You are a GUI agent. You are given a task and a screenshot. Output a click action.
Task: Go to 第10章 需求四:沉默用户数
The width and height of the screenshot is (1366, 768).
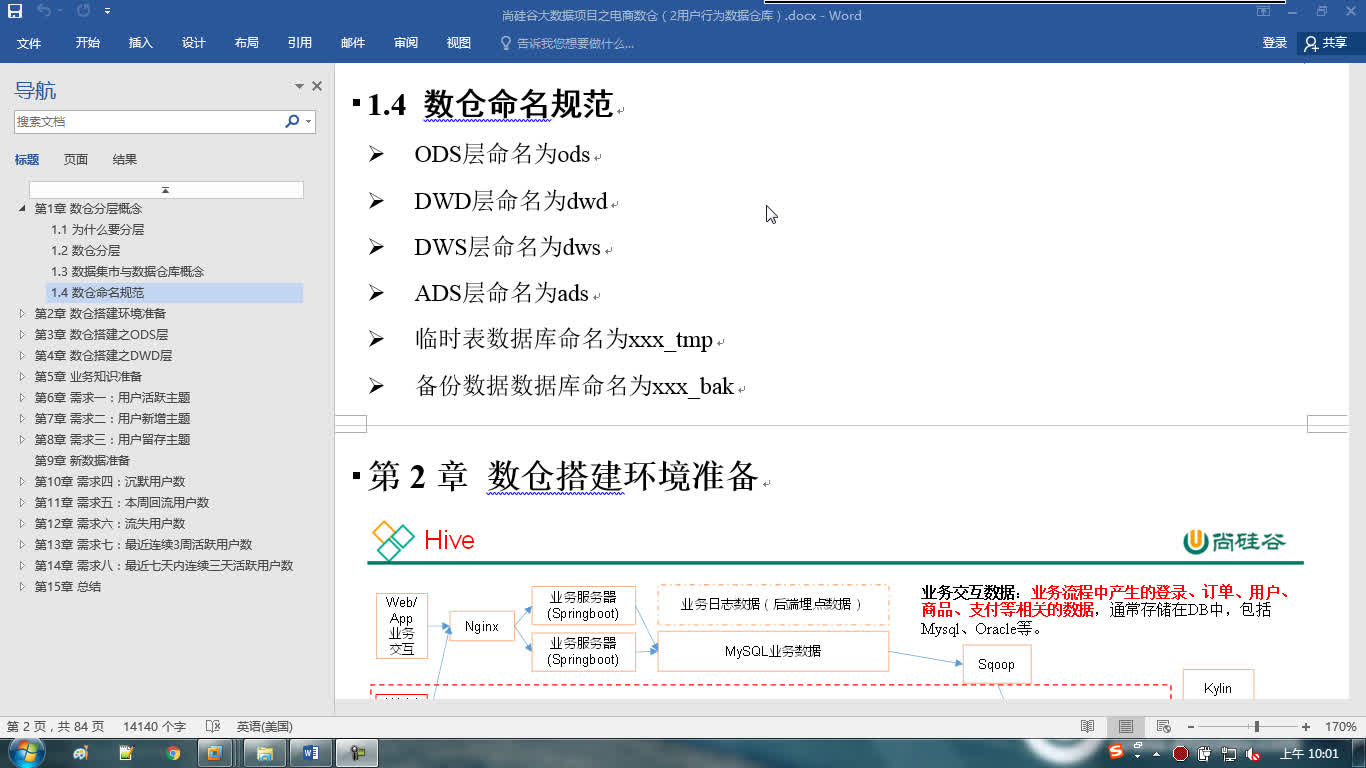(110, 481)
